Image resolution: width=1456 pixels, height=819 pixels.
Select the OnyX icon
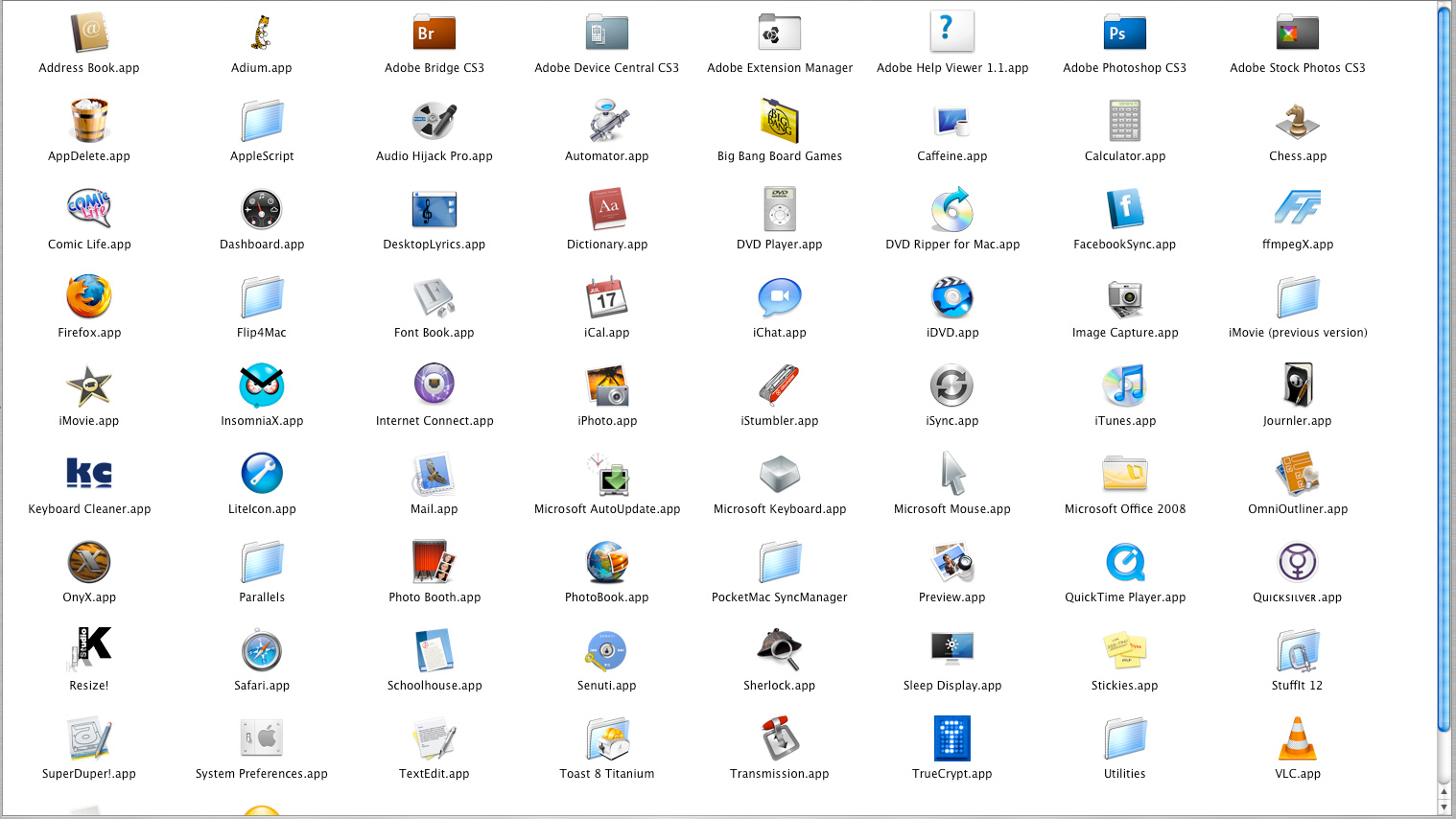coord(89,562)
